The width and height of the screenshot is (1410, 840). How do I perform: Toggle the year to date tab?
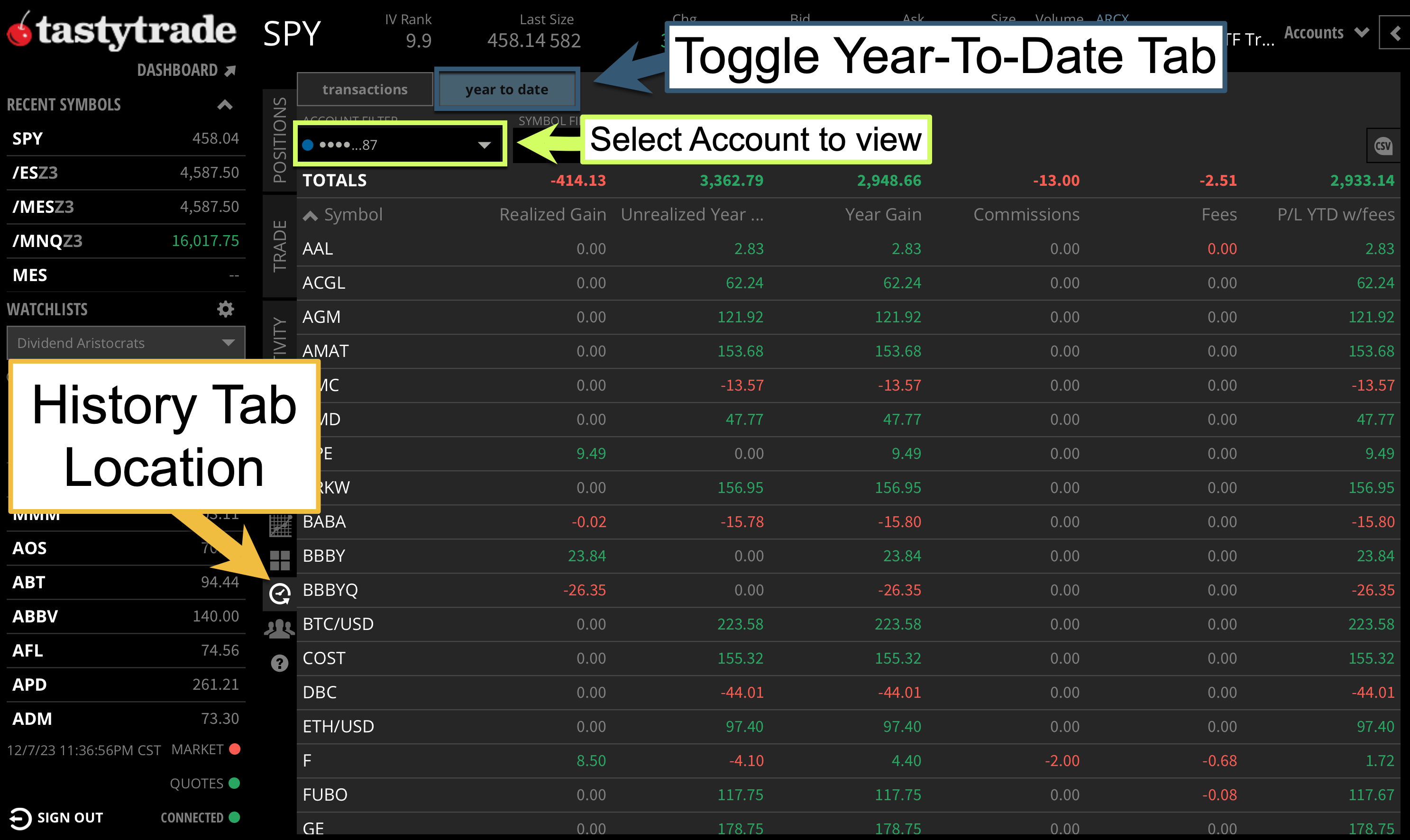507,89
